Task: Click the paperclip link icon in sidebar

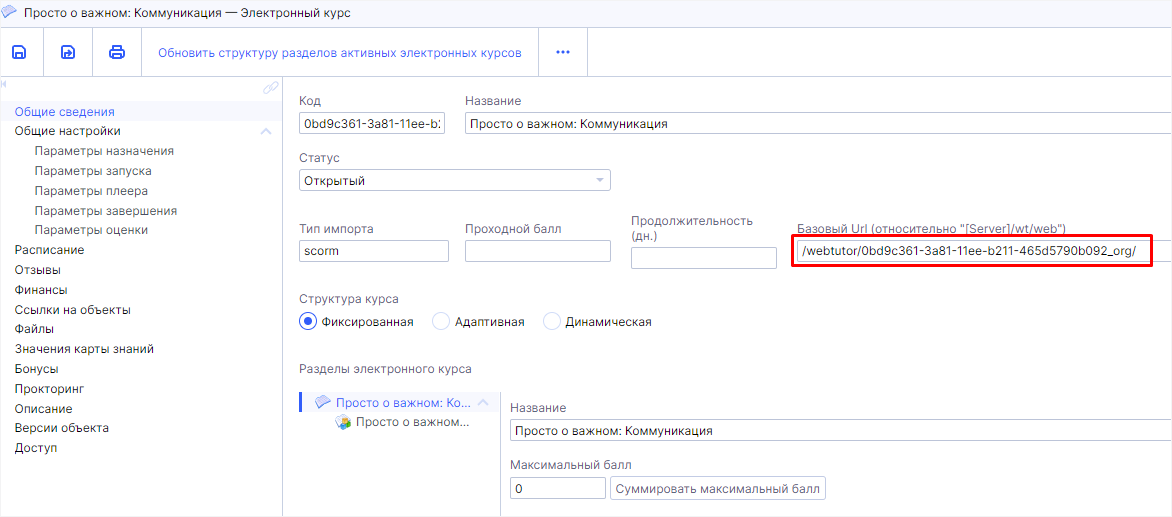Action: (x=271, y=88)
